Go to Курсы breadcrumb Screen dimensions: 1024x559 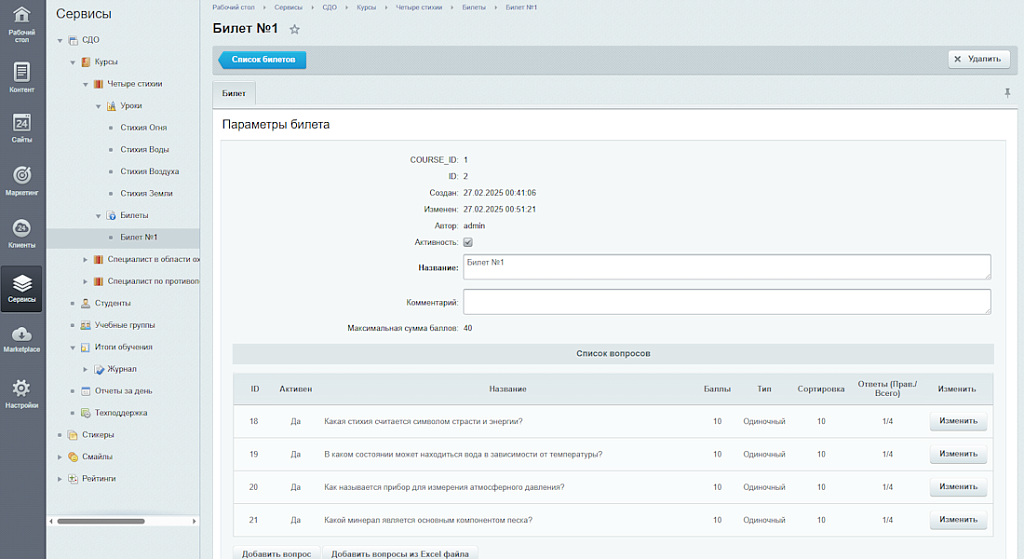click(366, 7)
